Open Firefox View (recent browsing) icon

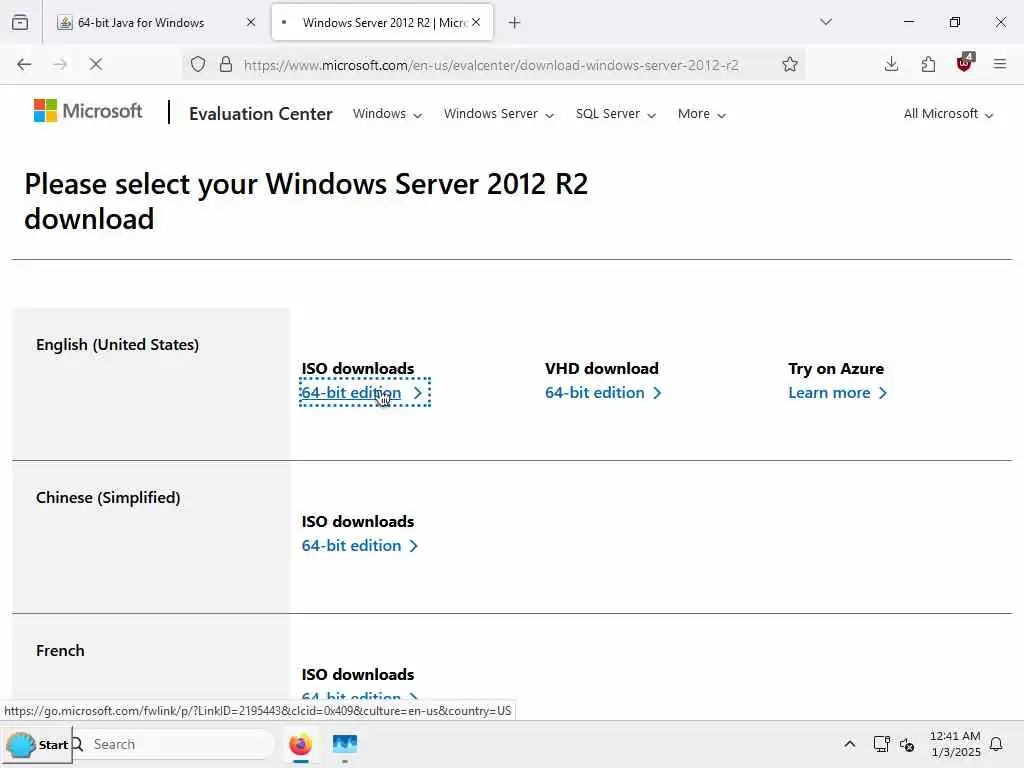point(20,22)
